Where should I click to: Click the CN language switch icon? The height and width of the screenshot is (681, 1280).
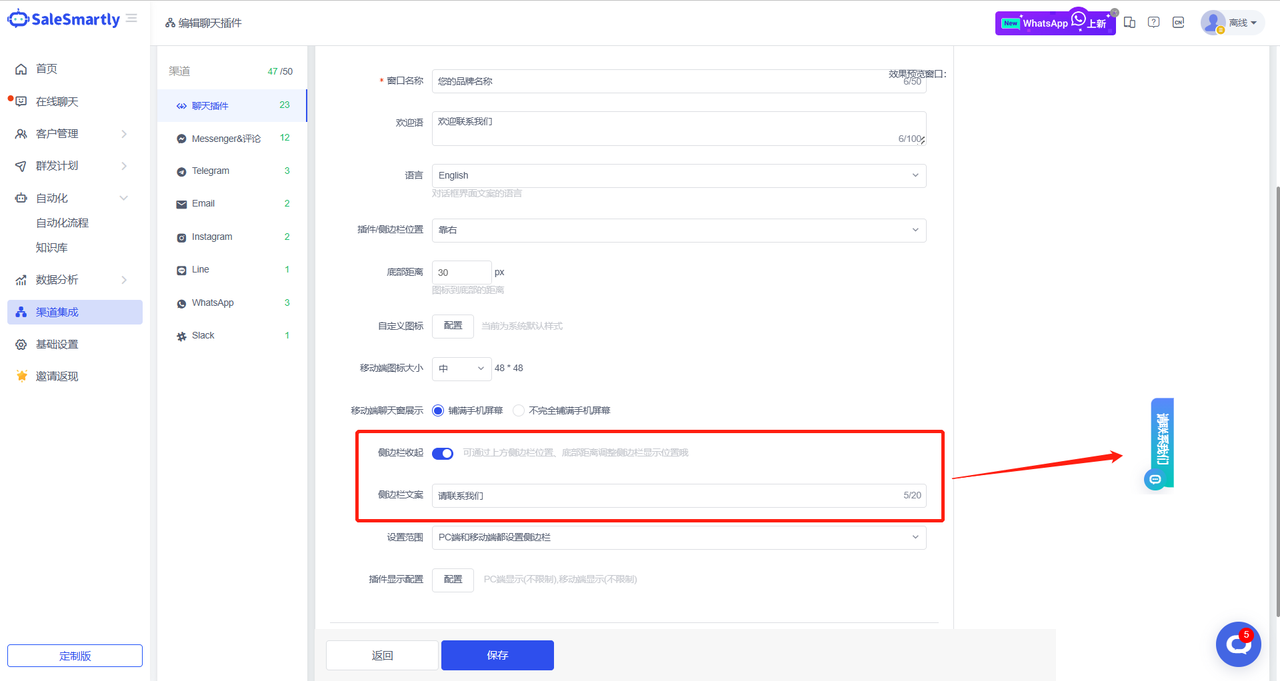pos(1178,22)
